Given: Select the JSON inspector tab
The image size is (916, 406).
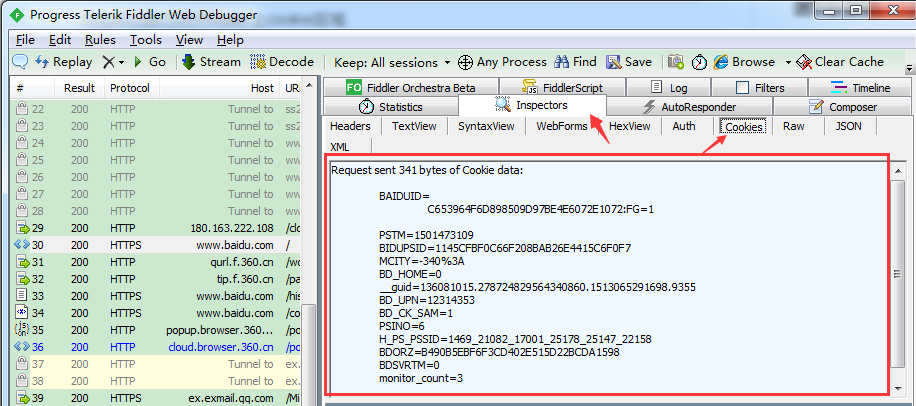Looking at the screenshot, I should click(848, 126).
